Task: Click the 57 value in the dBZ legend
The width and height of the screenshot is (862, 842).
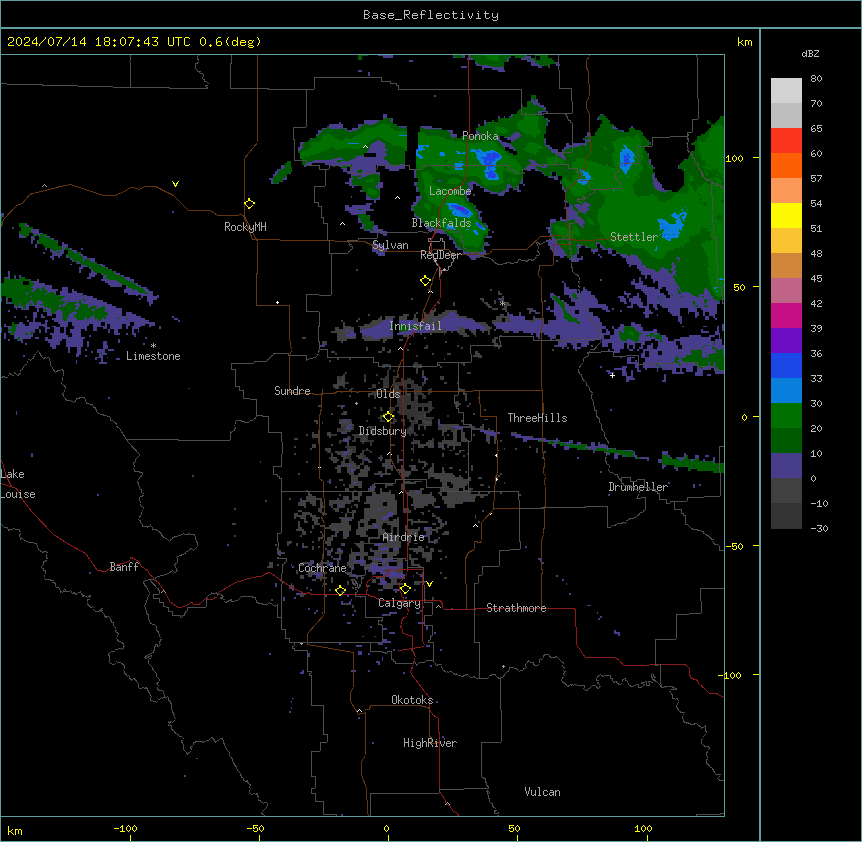Action: click(816, 179)
